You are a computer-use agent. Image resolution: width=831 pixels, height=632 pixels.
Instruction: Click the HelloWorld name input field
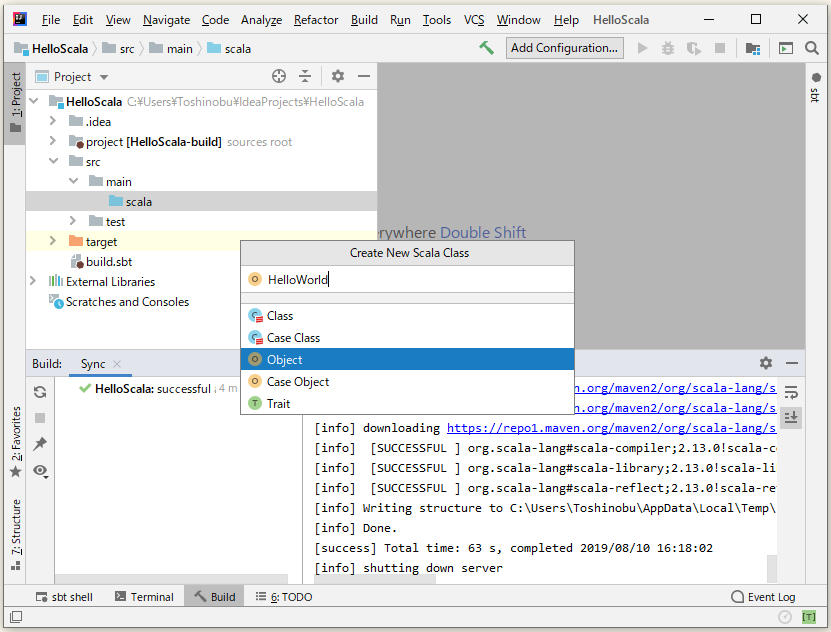click(x=407, y=279)
